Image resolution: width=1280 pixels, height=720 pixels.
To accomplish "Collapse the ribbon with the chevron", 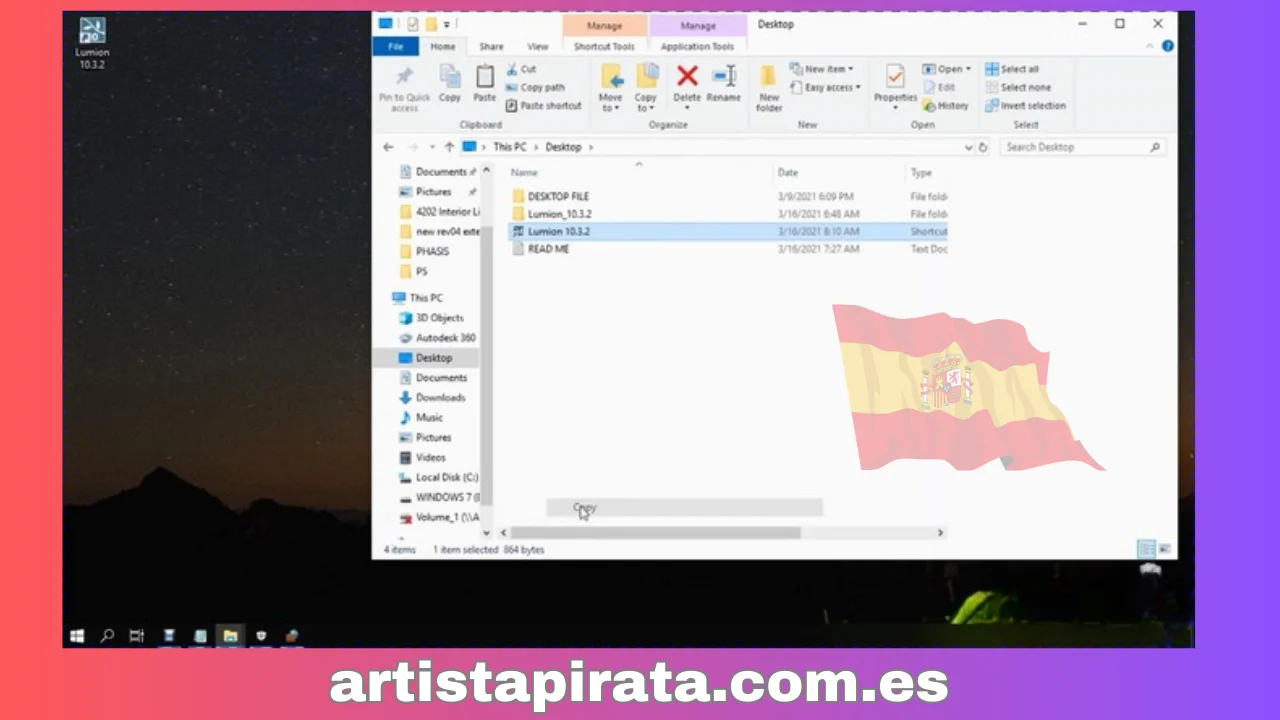I will [x=1151, y=46].
